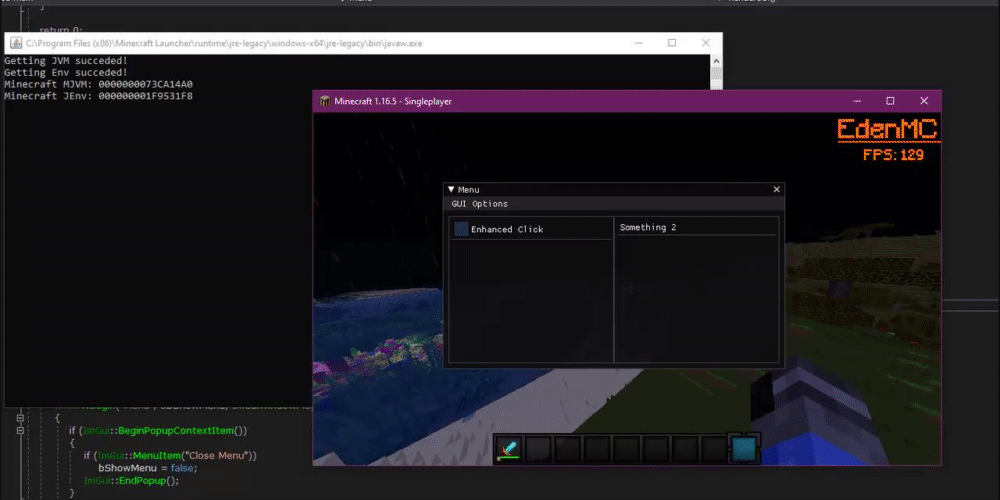Click the ImGui::EndPopup() code line

[131, 480]
